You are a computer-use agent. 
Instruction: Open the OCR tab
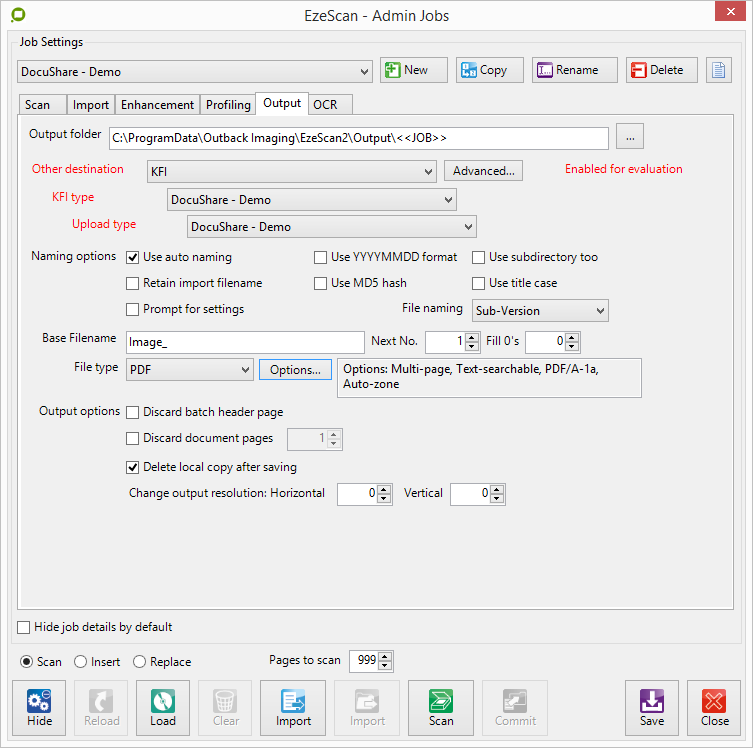[325, 105]
